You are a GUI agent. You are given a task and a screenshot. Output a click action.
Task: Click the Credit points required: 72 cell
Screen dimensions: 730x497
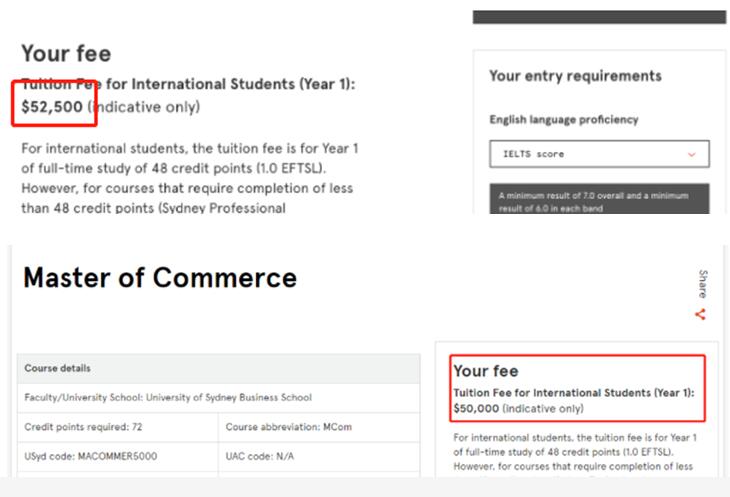point(116,427)
